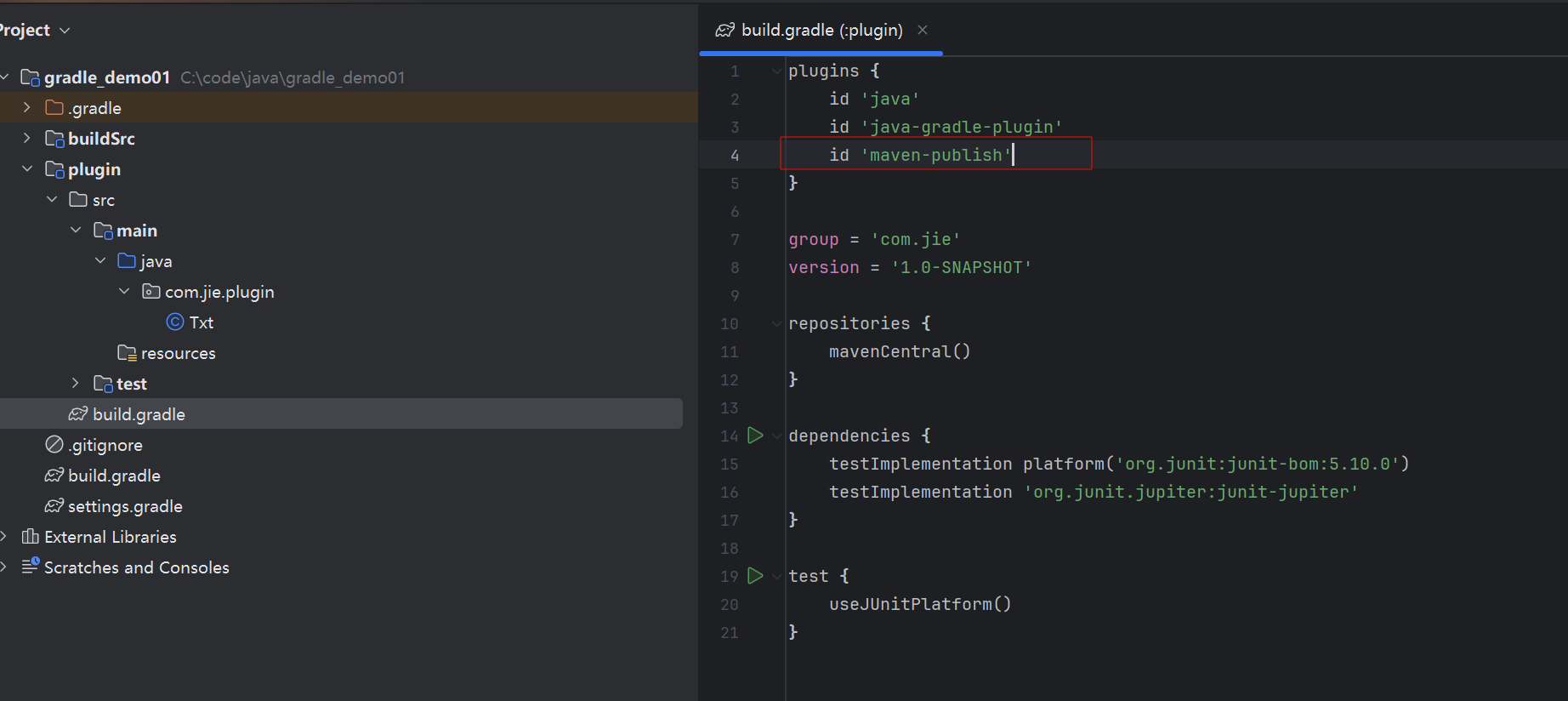
Task: Click the junit-bom:5.10.0 dependency string
Action: [1258, 464]
